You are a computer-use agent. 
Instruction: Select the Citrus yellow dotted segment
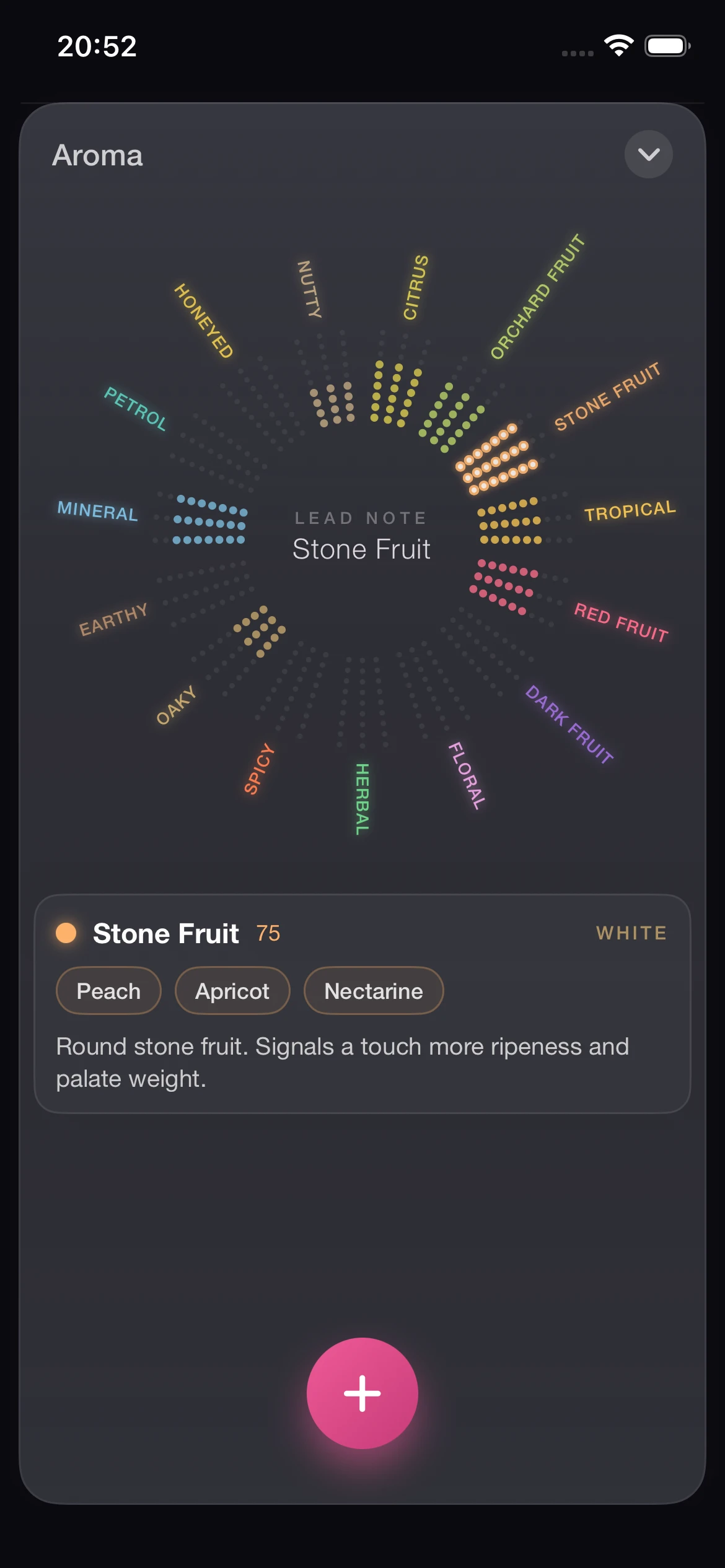coord(395,394)
